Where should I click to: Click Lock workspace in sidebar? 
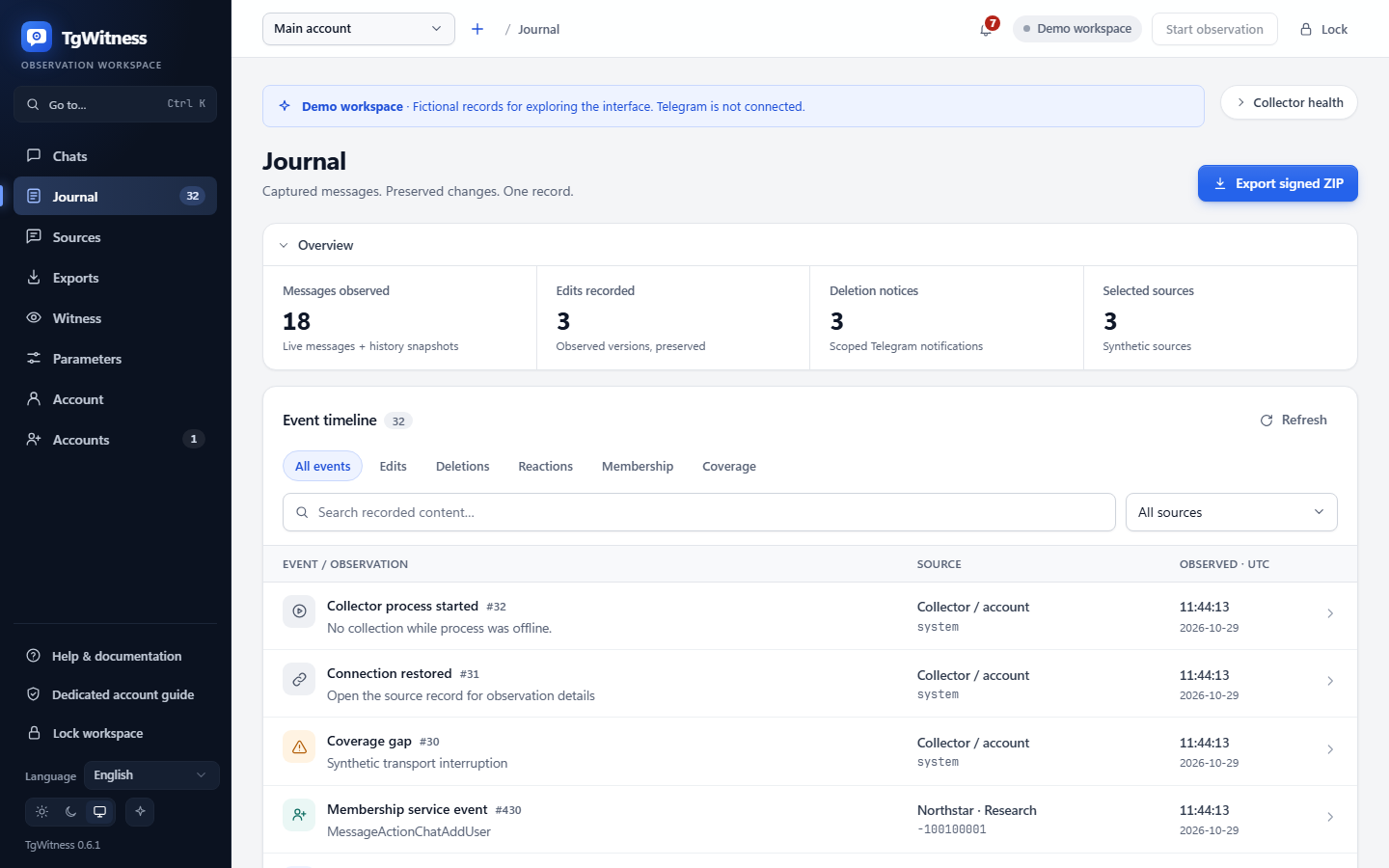(x=115, y=733)
